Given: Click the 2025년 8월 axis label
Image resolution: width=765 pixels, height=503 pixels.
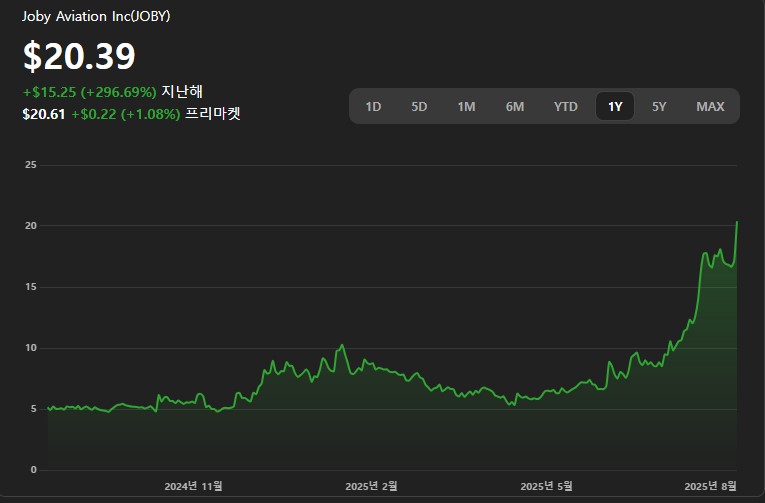Looking at the screenshot, I should 710,486.
